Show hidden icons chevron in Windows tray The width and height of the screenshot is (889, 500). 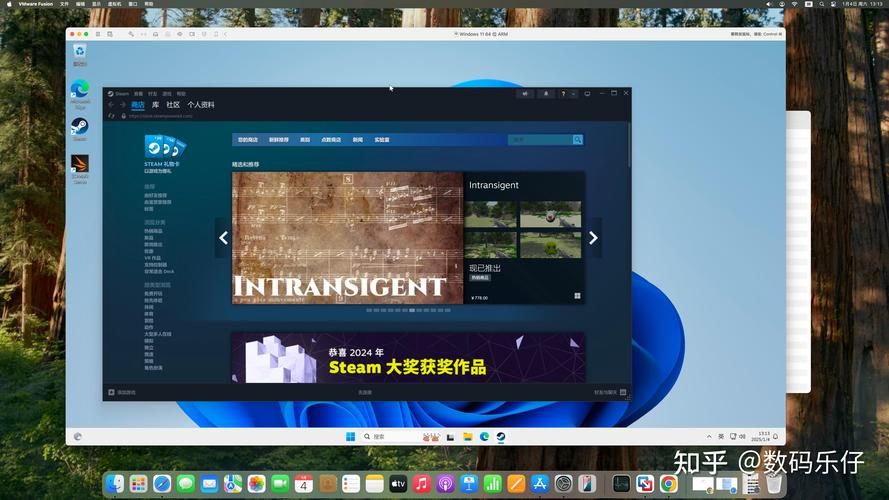pos(709,437)
